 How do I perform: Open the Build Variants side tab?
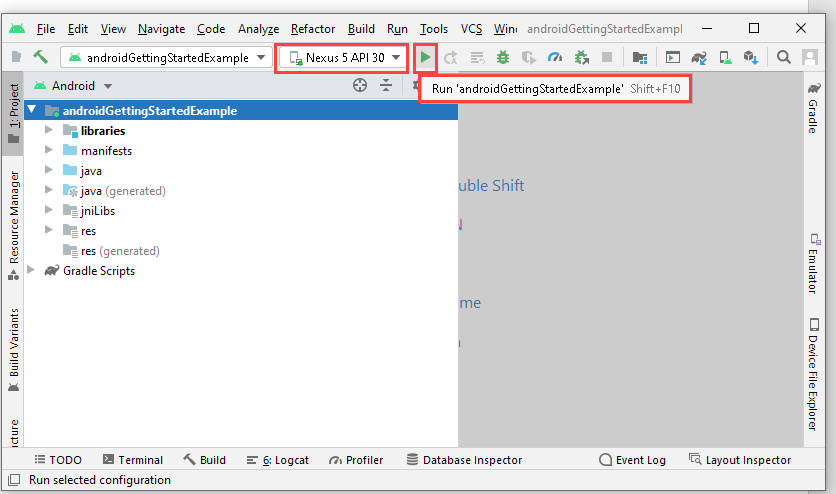point(13,350)
